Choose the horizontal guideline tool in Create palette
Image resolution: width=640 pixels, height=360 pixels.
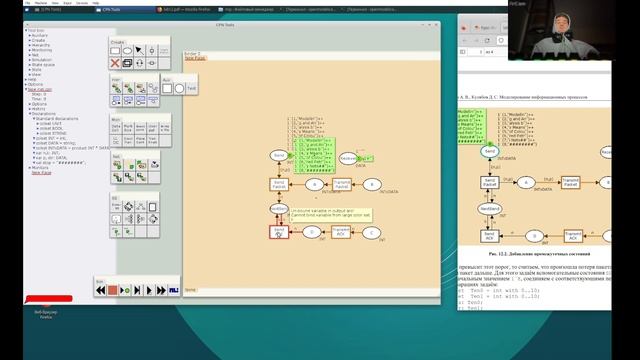click(x=152, y=63)
